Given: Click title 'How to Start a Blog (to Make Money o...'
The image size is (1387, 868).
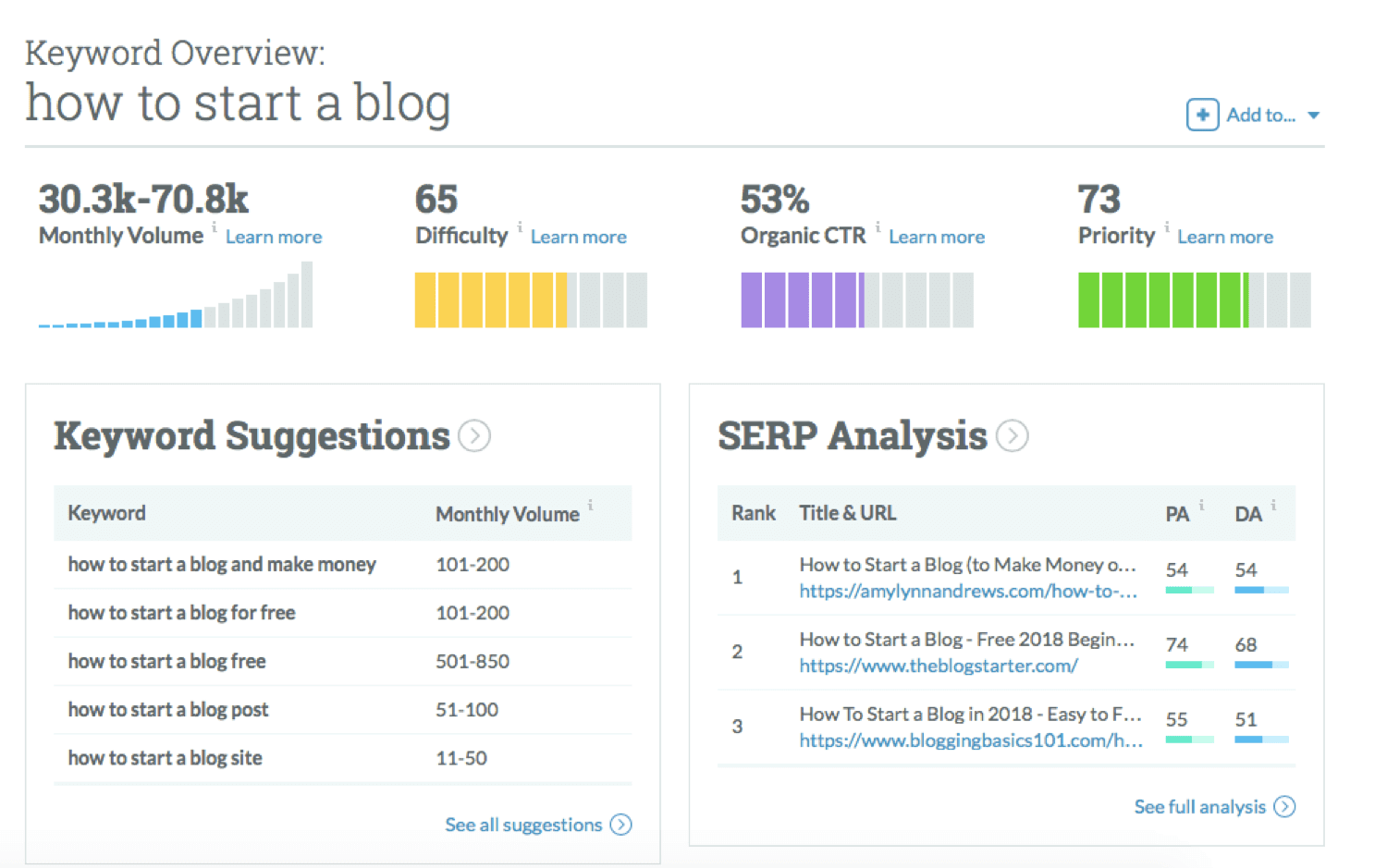Looking at the screenshot, I should (x=968, y=565).
